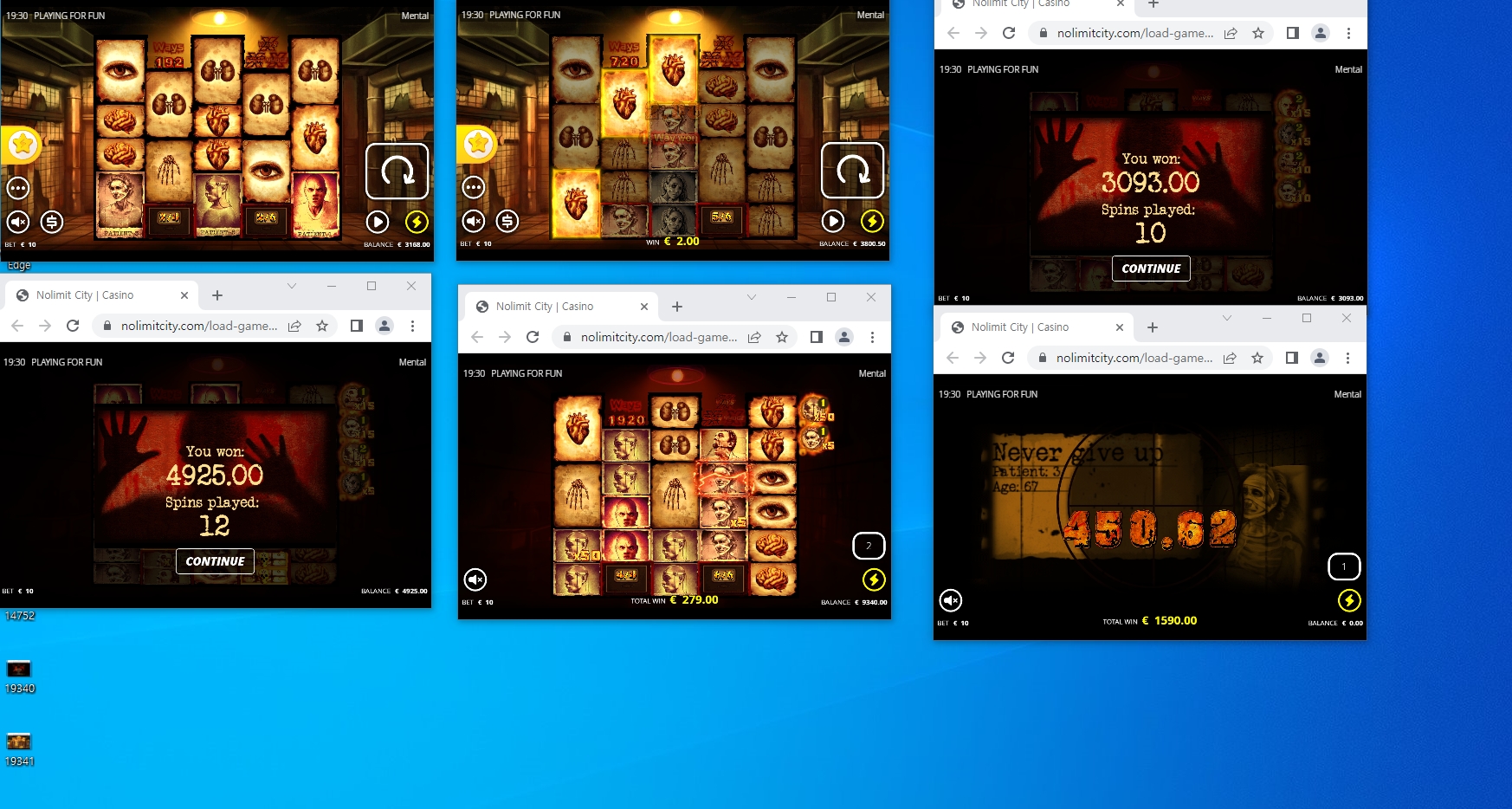Screen dimensions: 1512x809
Task: Click the address bar in 279.00 total win window
Action: tap(659, 337)
